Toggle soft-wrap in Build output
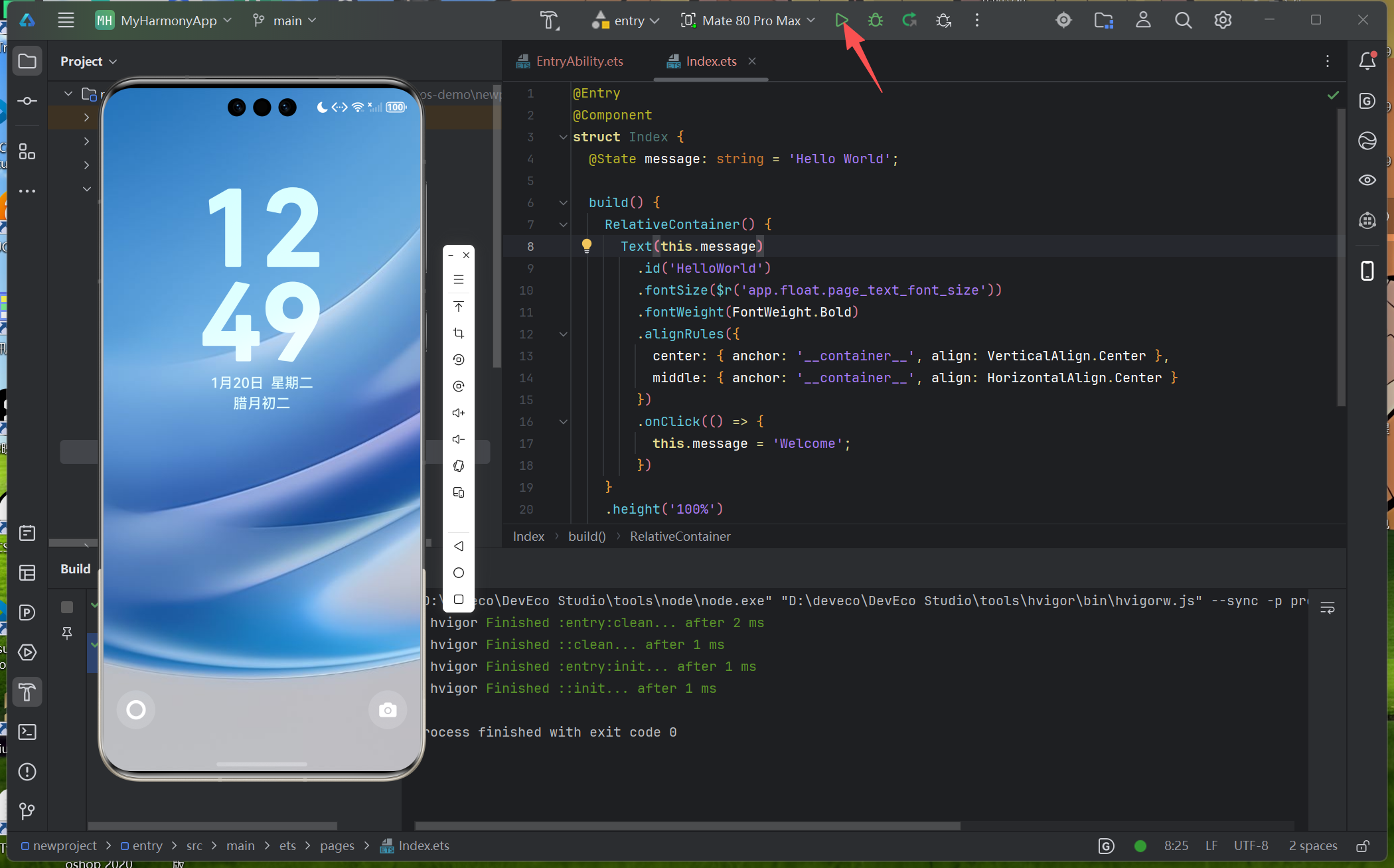Viewport: 1394px width, 868px height. click(1327, 608)
